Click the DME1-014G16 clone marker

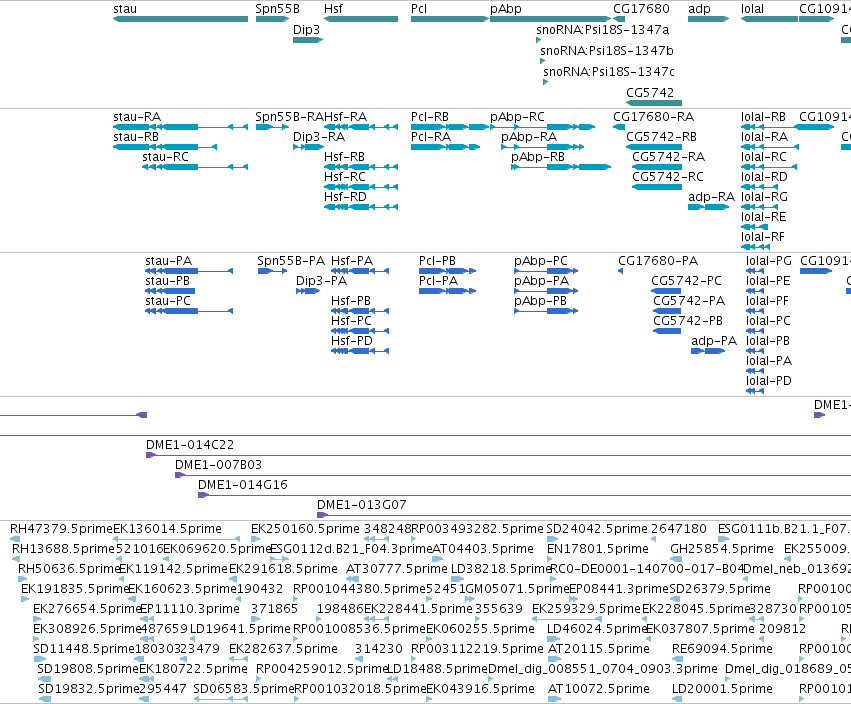[x=203, y=495]
